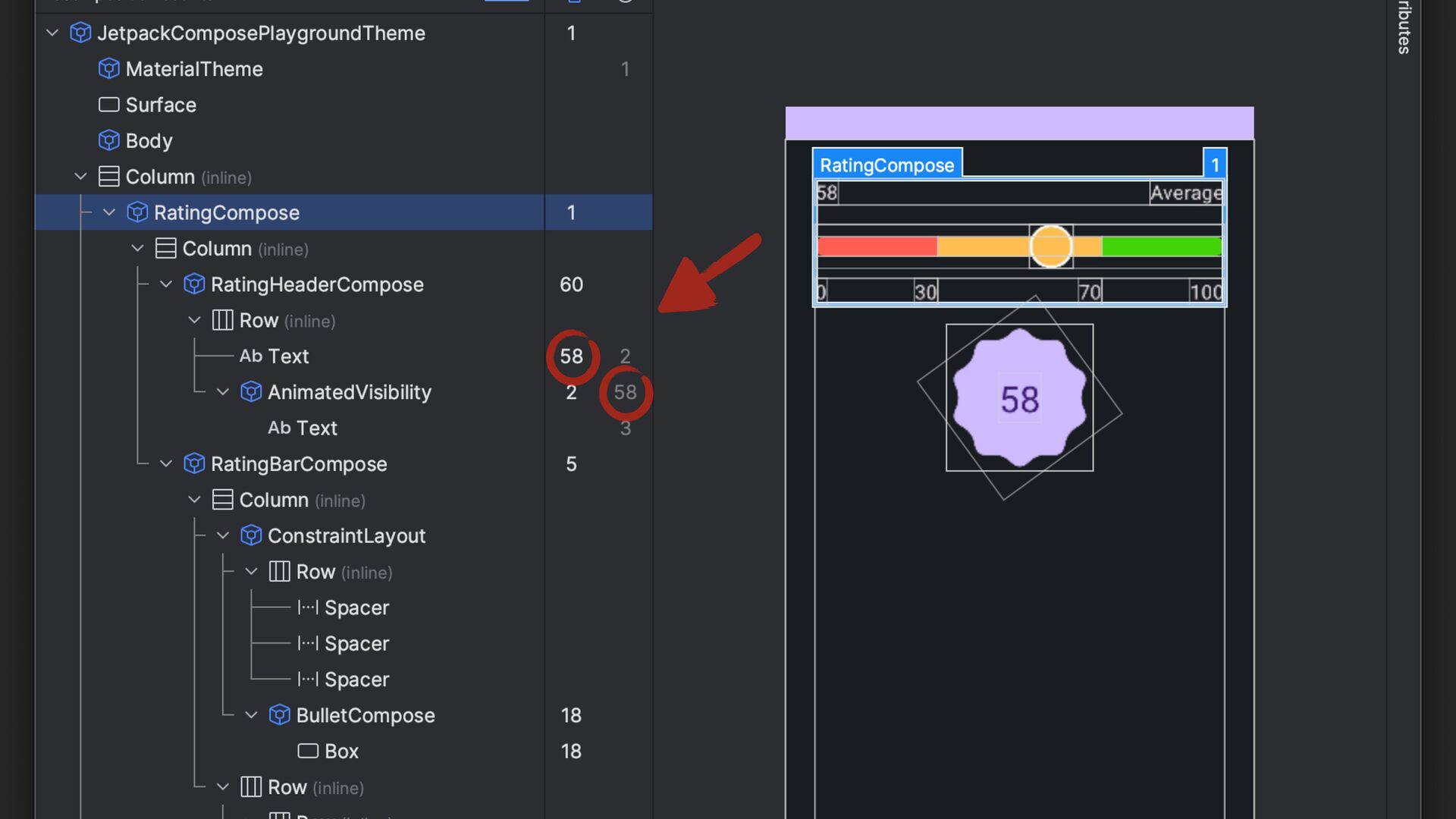Click the MaterialTheme composable icon

coord(108,69)
